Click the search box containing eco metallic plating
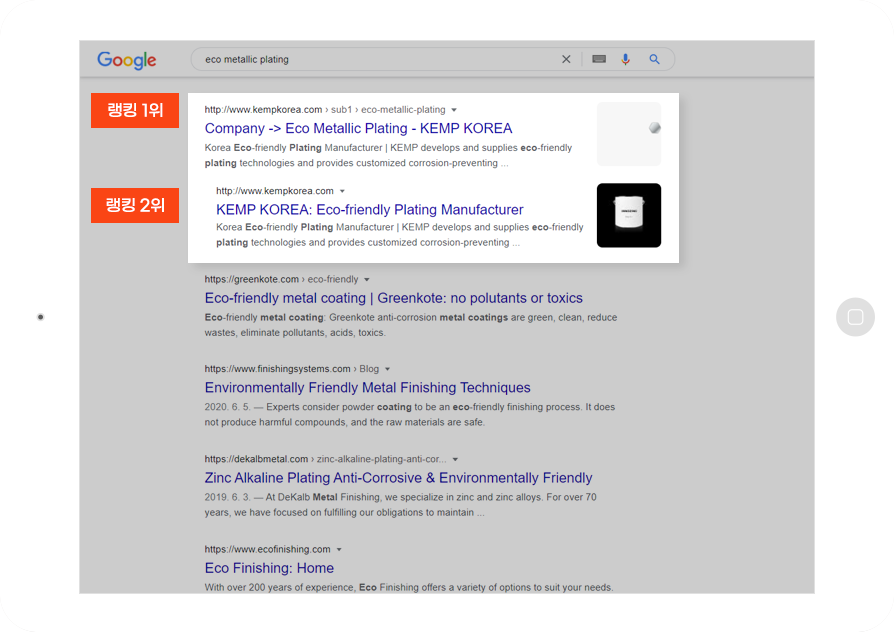This screenshot has height=632, width=894. pyautogui.click(x=433, y=59)
